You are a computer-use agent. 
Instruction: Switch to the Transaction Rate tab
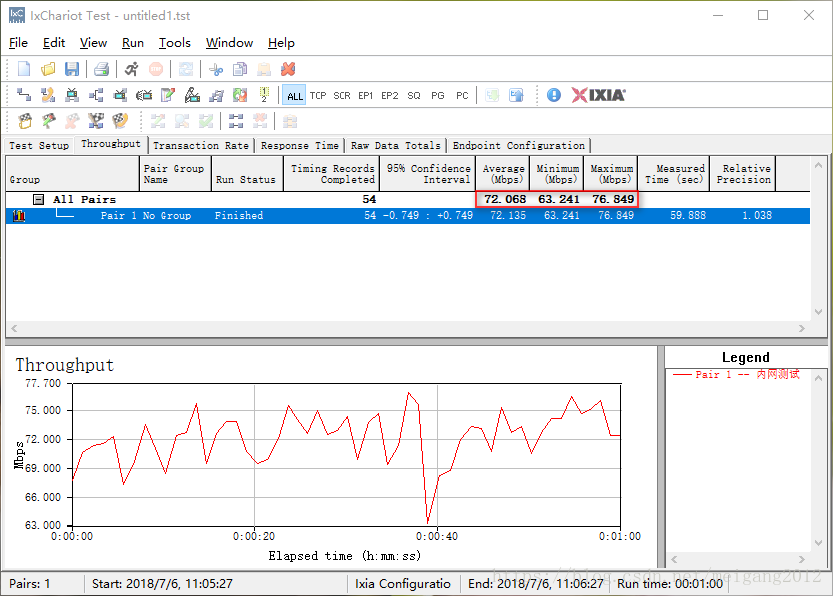(x=201, y=146)
